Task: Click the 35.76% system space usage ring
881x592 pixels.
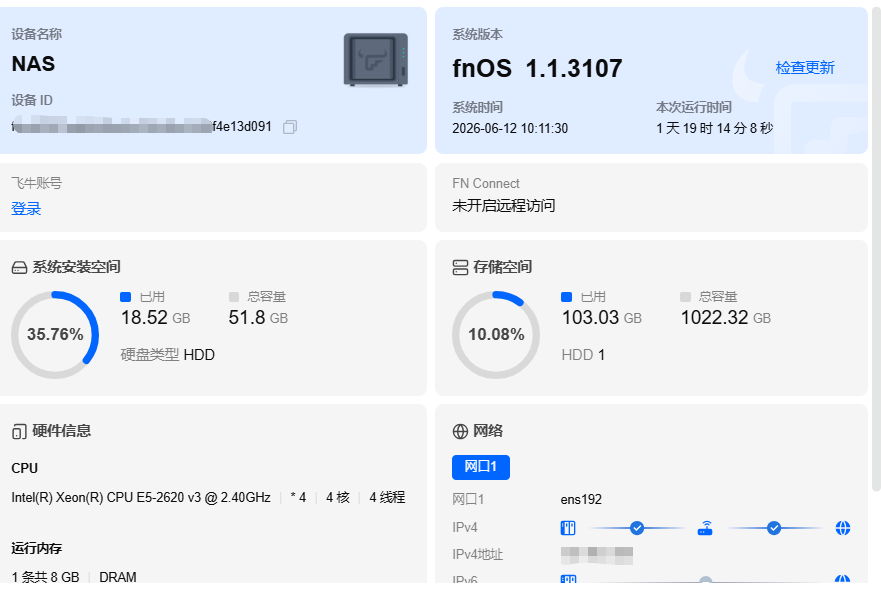Action: coord(55,335)
